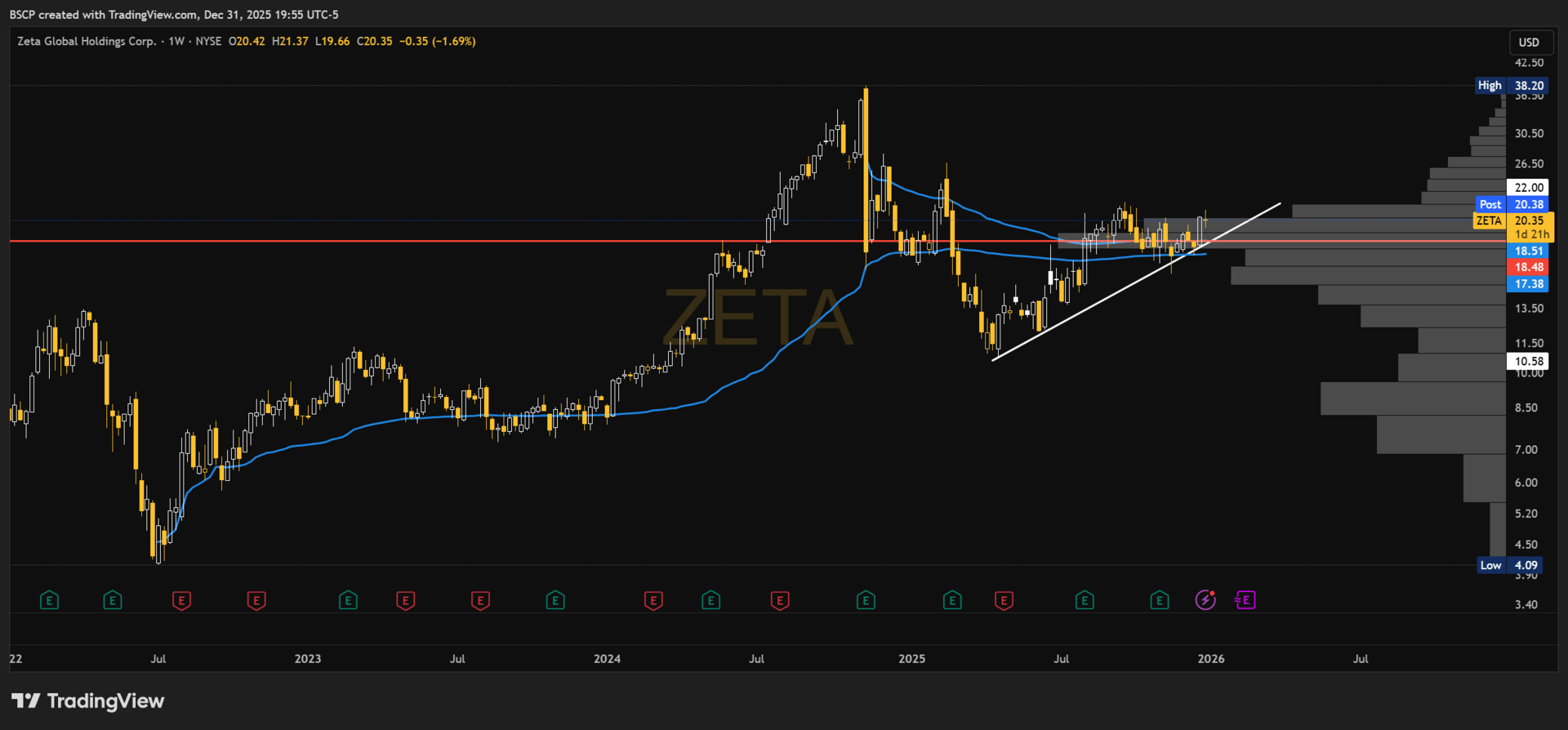The height and width of the screenshot is (730, 1568).
Task: Click the 22.00 price axis label
Action: (x=1529, y=187)
